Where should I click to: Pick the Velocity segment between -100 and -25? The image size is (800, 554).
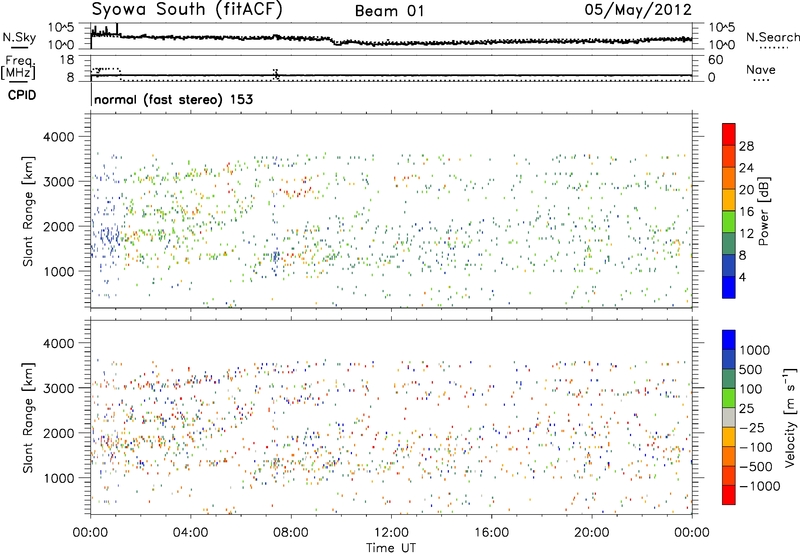pyautogui.click(x=729, y=437)
